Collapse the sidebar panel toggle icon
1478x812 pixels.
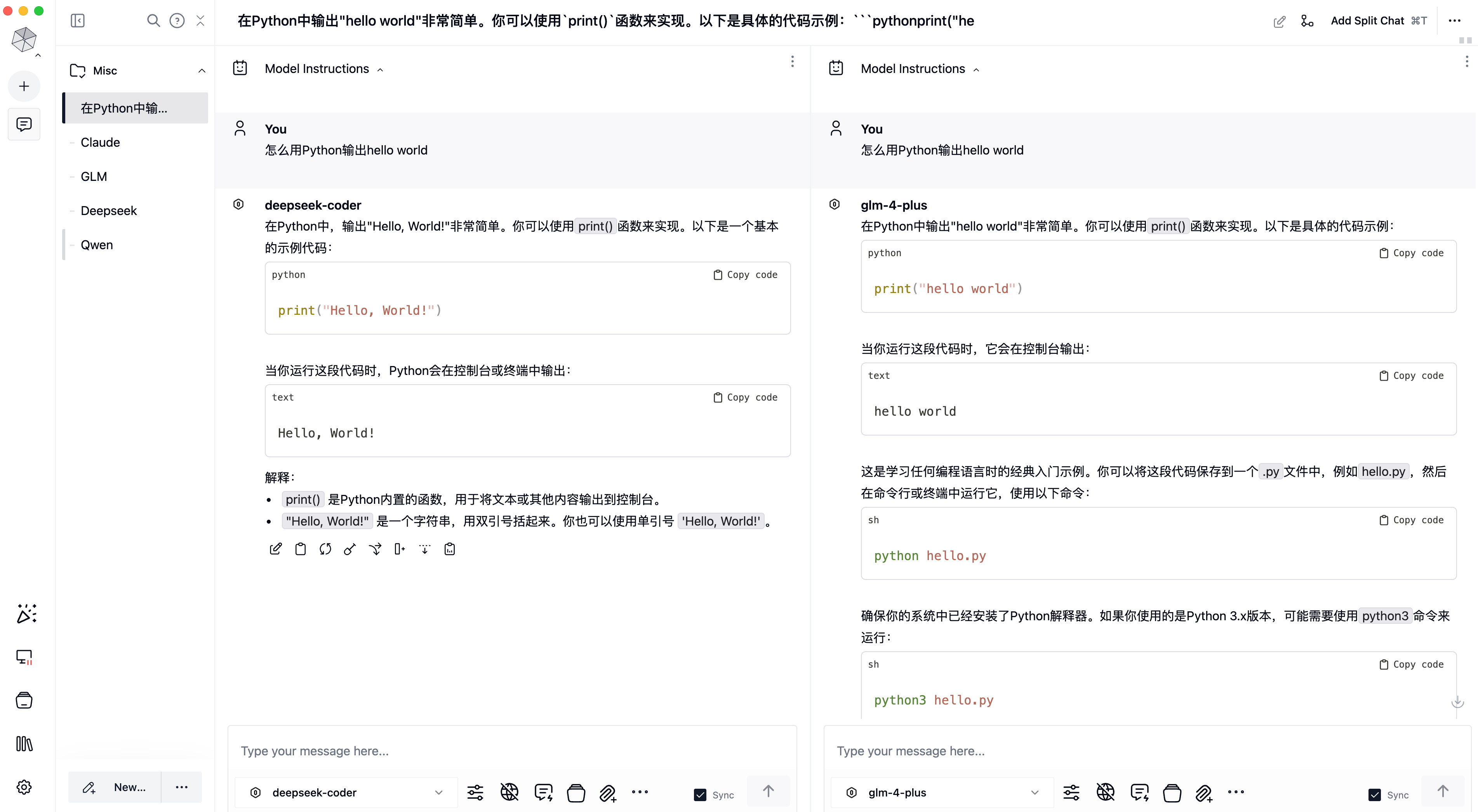point(77,21)
